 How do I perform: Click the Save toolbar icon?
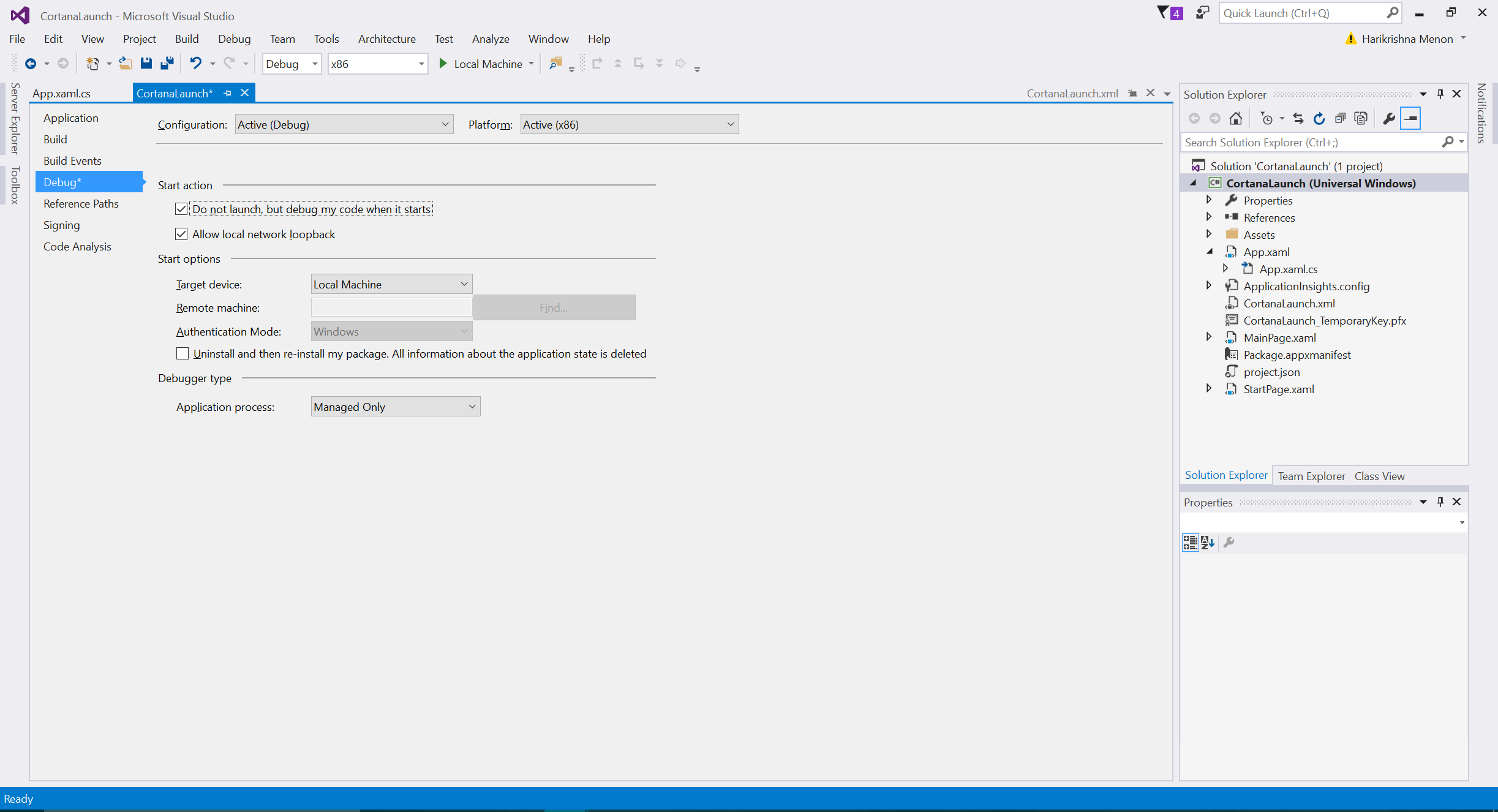(x=146, y=63)
